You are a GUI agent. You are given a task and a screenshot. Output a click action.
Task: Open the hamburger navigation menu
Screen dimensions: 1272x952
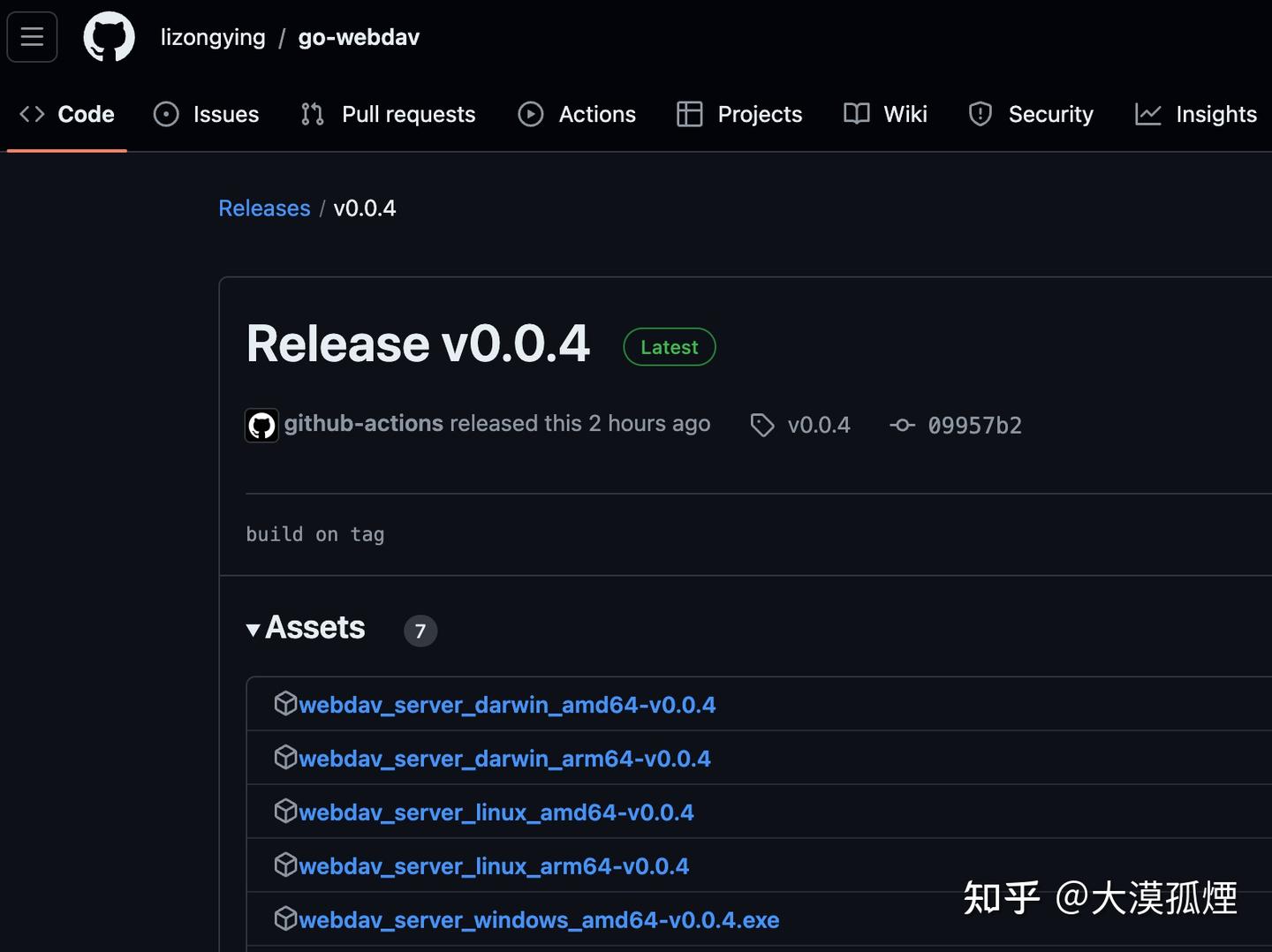(x=32, y=37)
